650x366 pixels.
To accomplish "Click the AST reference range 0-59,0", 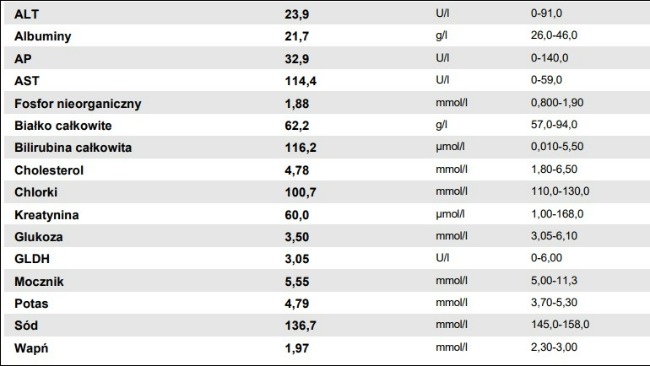I will 546,80.
